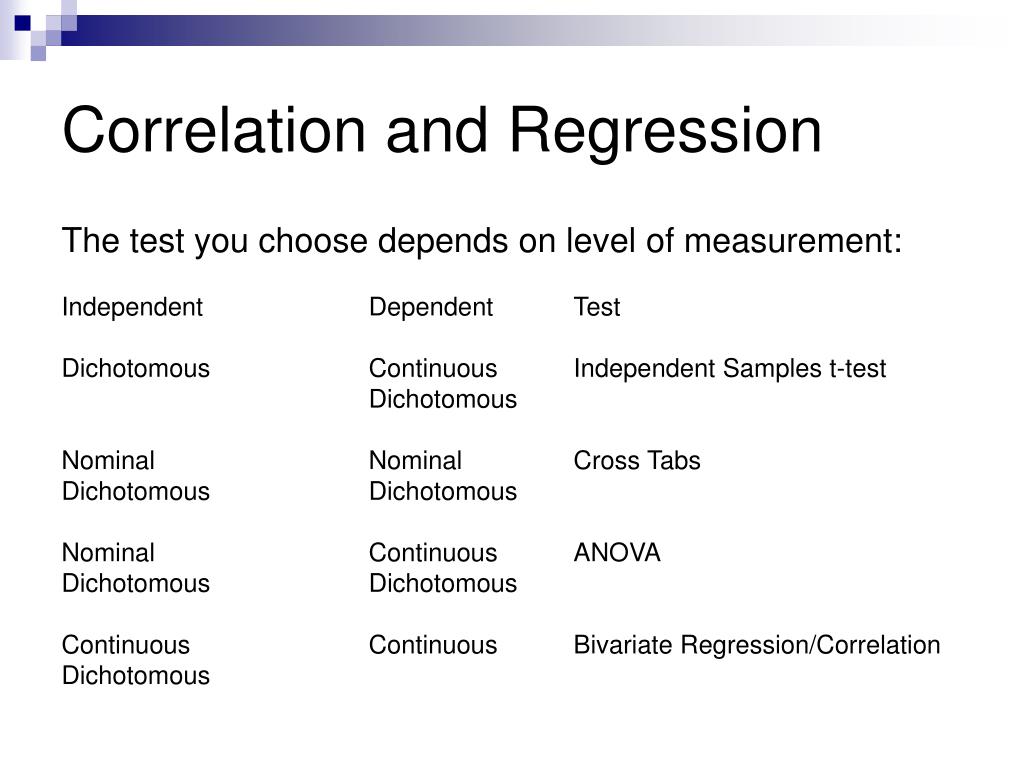Select the 'Dependent' column heading
Screen dimensions: 1024x768
point(431,308)
